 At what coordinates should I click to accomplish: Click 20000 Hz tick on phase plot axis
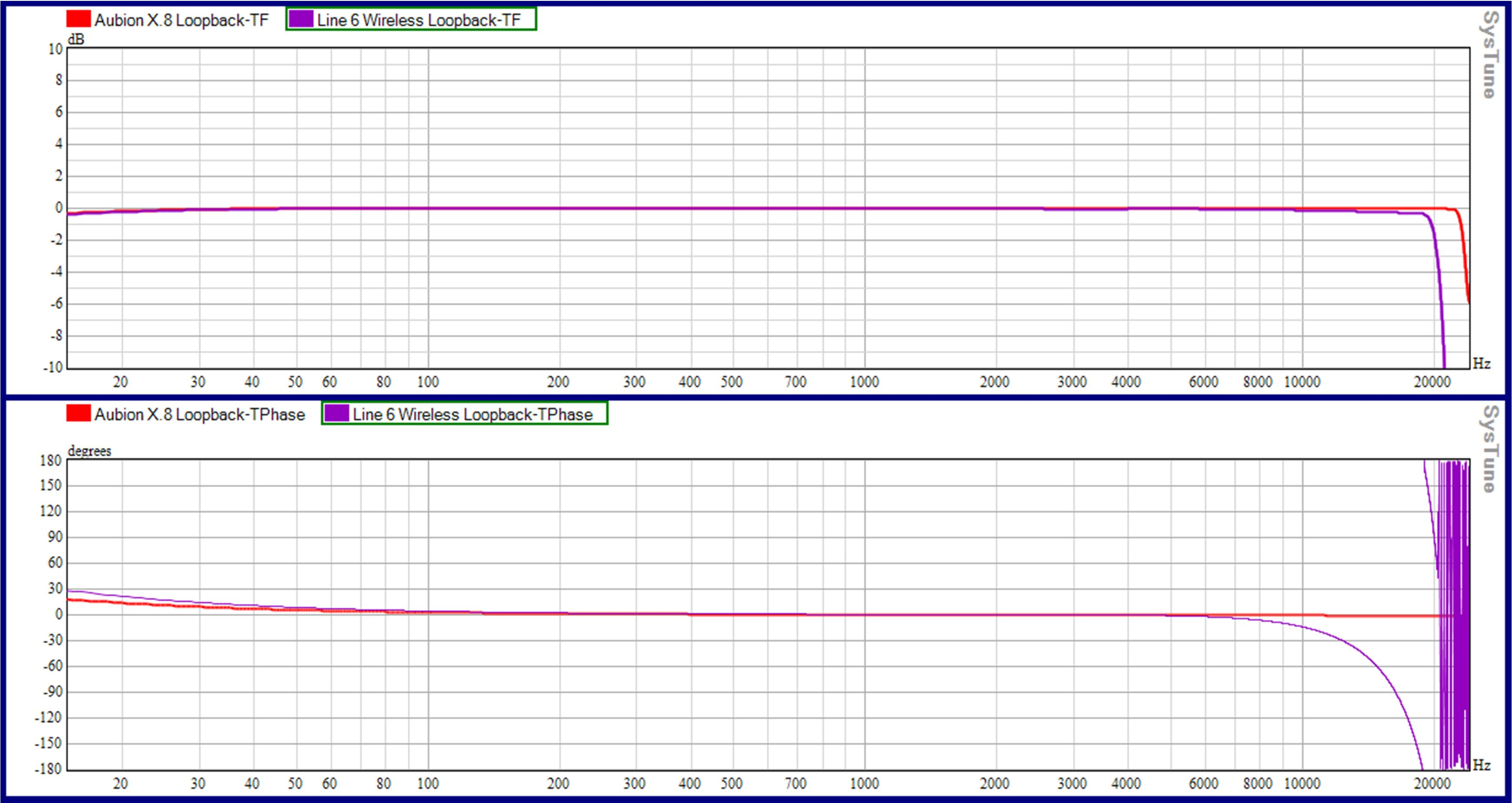[1432, 783]
